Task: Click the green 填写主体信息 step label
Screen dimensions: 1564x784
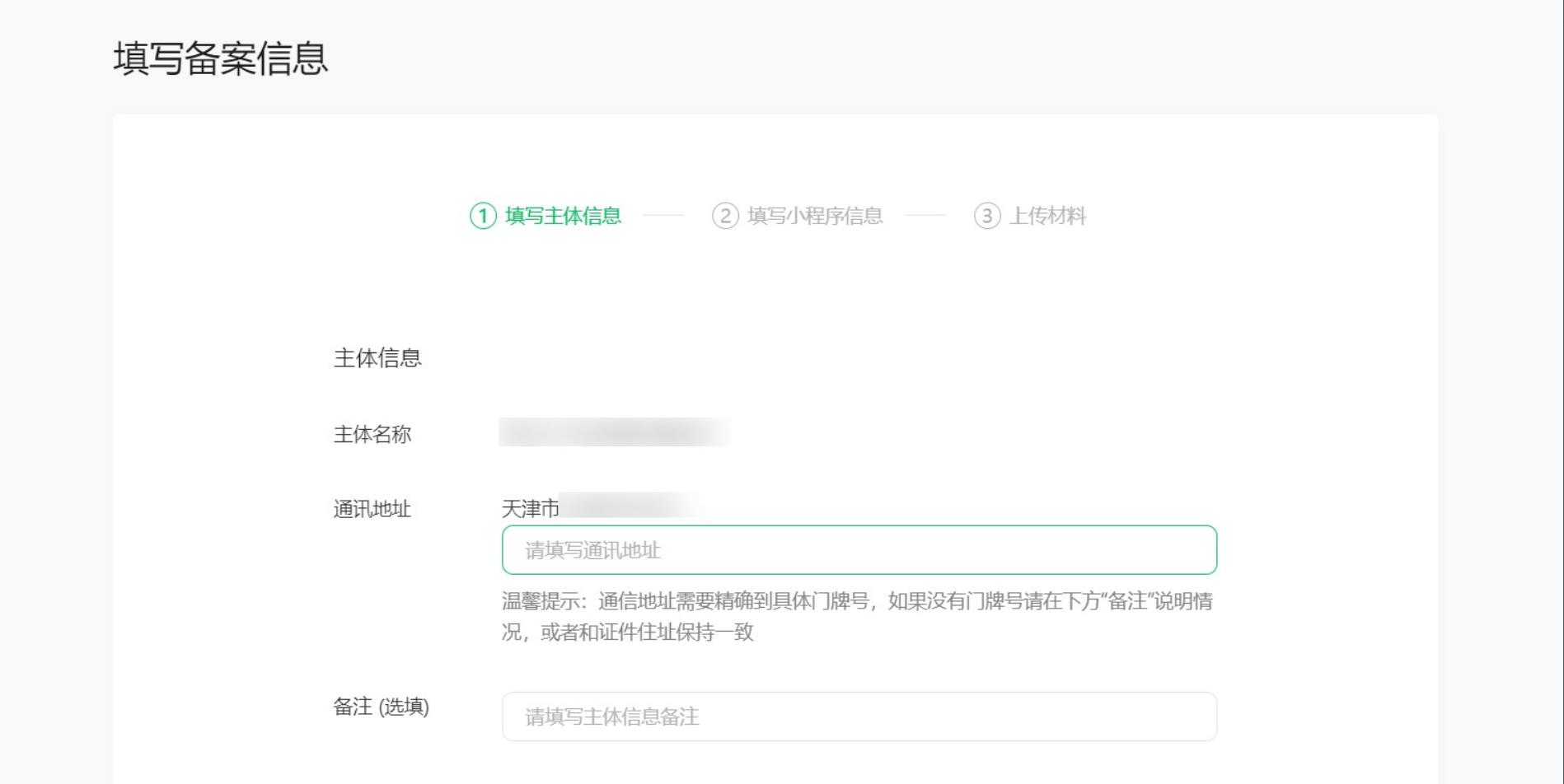Action: [x=564, y=216]
